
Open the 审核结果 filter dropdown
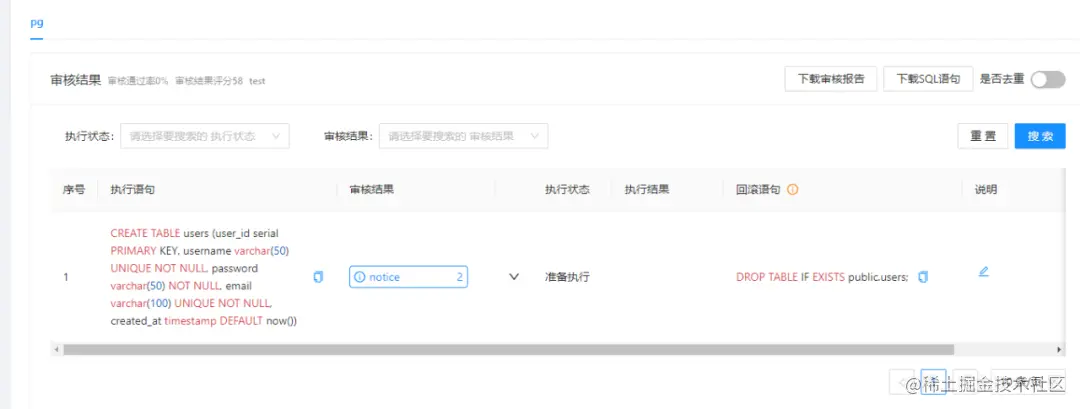464,136
